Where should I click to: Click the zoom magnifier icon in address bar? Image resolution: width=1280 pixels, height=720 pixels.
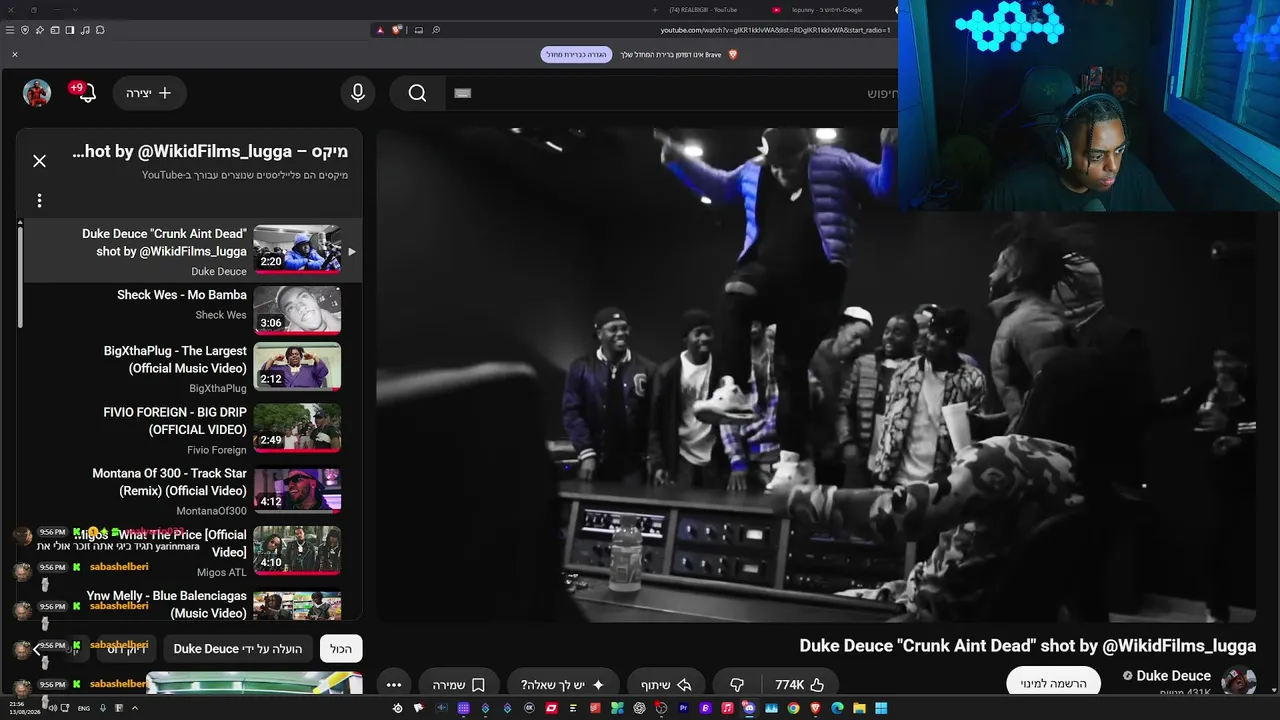[x=437, y=30]
